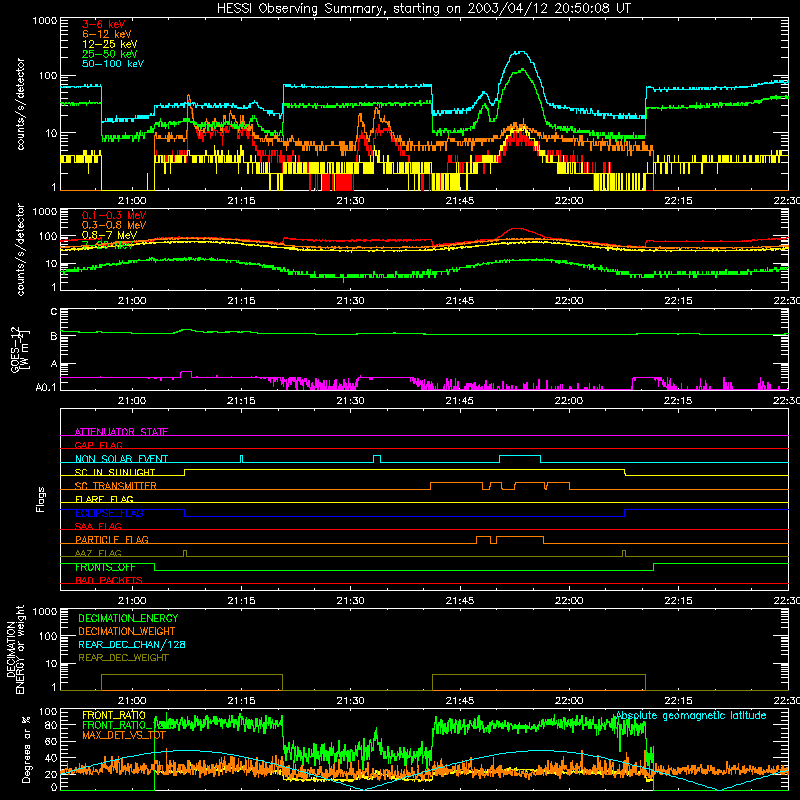800x800 pixels.
Task: Click the 21:00 time tick under Flags panel
Action: click(x=132, y=601)
